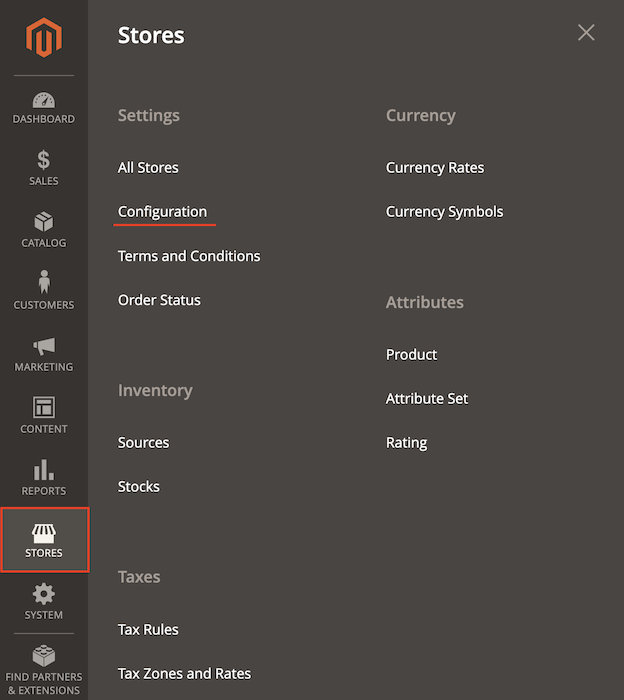Open the Reports bar chart icon
The width and height of the screenshot is (624, 700).
point(44,470)
